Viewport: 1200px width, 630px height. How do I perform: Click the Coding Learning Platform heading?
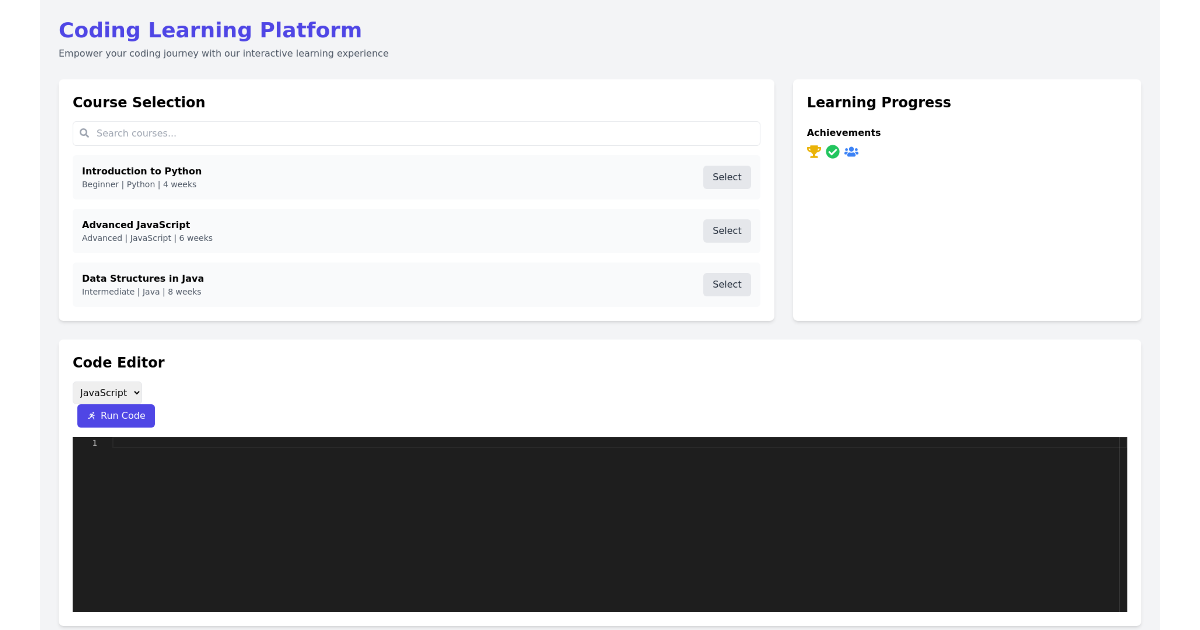pos(210,29)
